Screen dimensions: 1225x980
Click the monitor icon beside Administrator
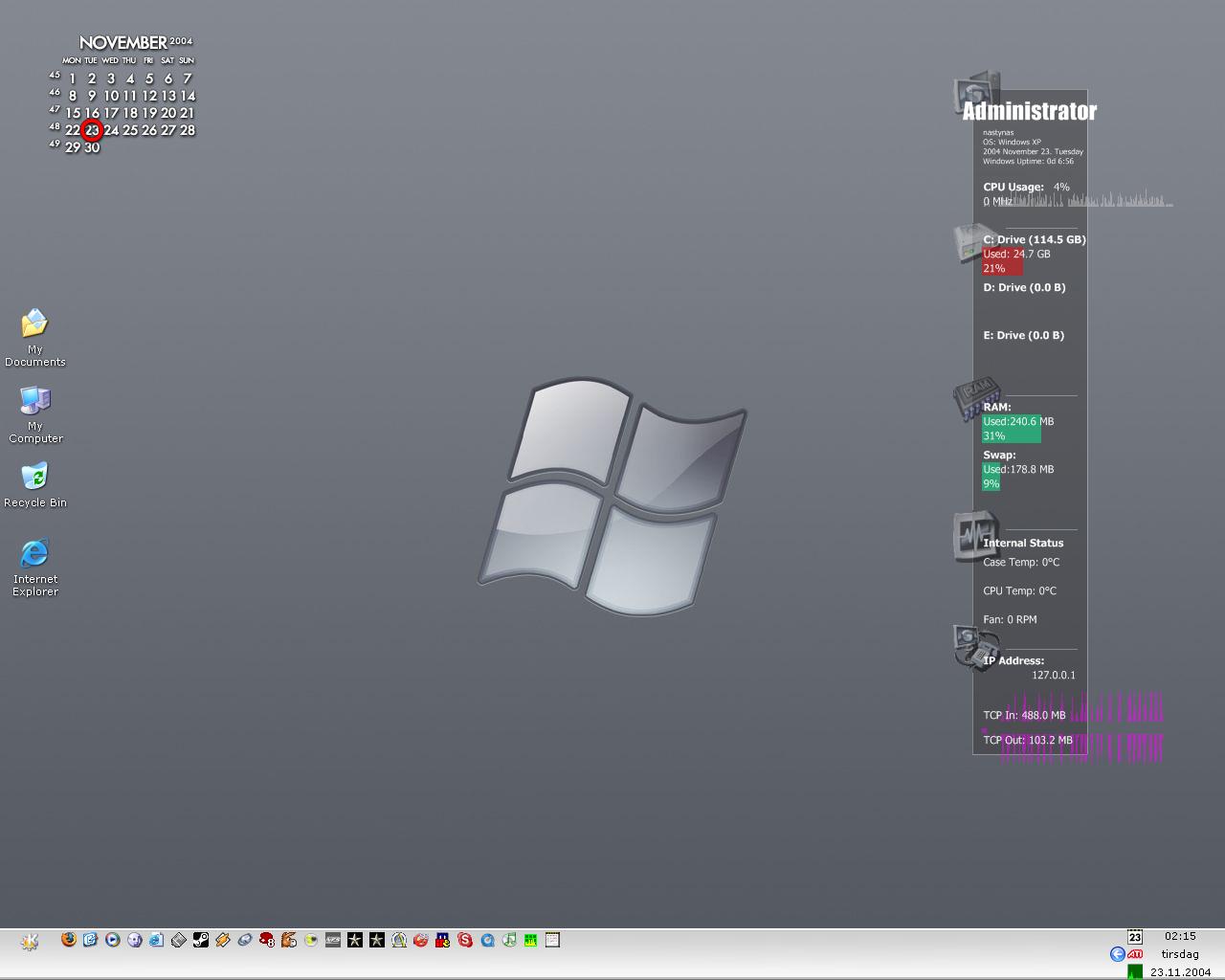point(976,93)
